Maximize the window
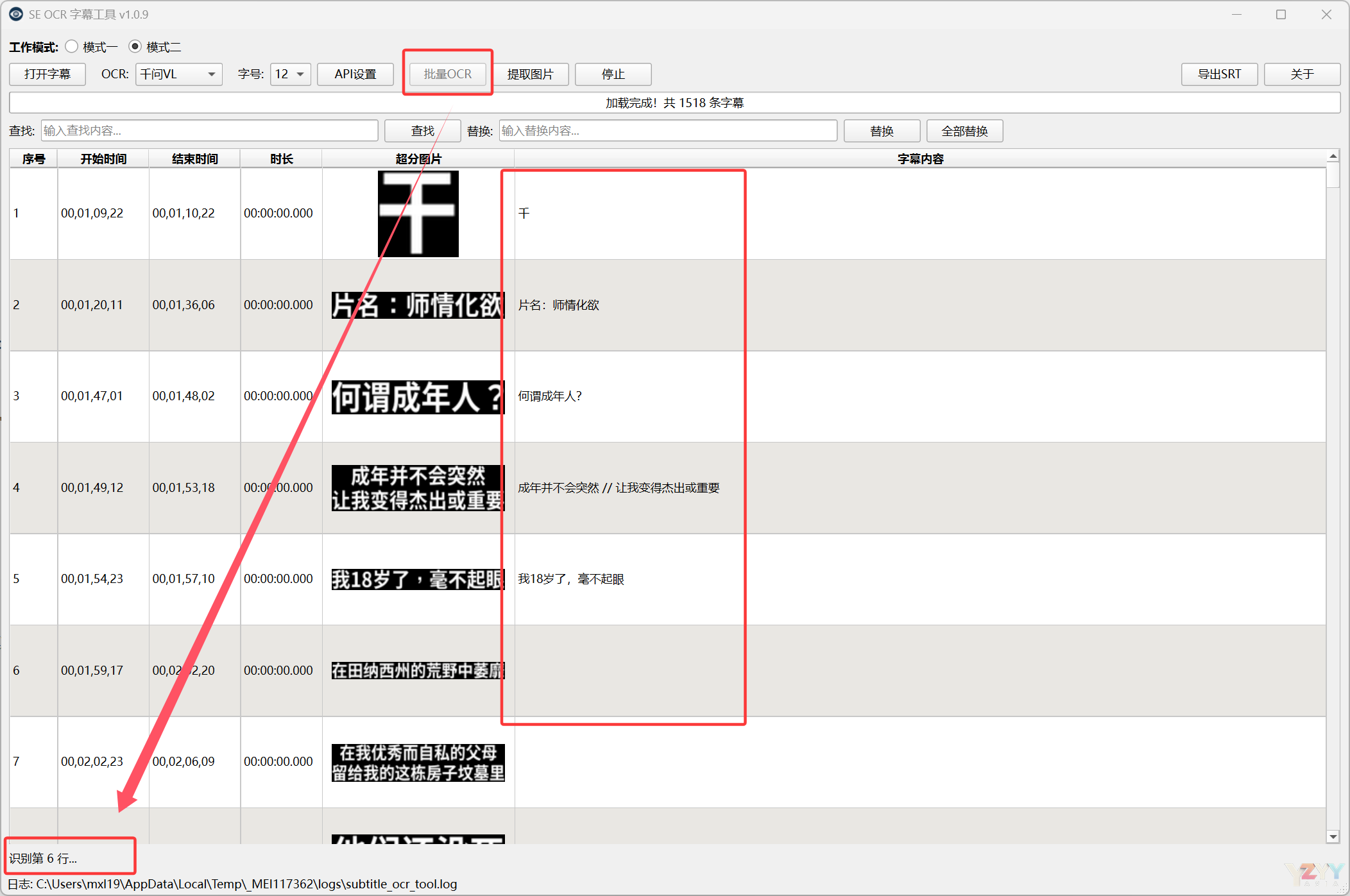The width and height of the screenshot is (1350, 896). click(1281, 14)
